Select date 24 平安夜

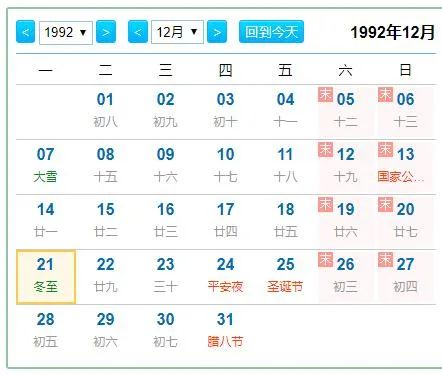(x=225, y=277)
